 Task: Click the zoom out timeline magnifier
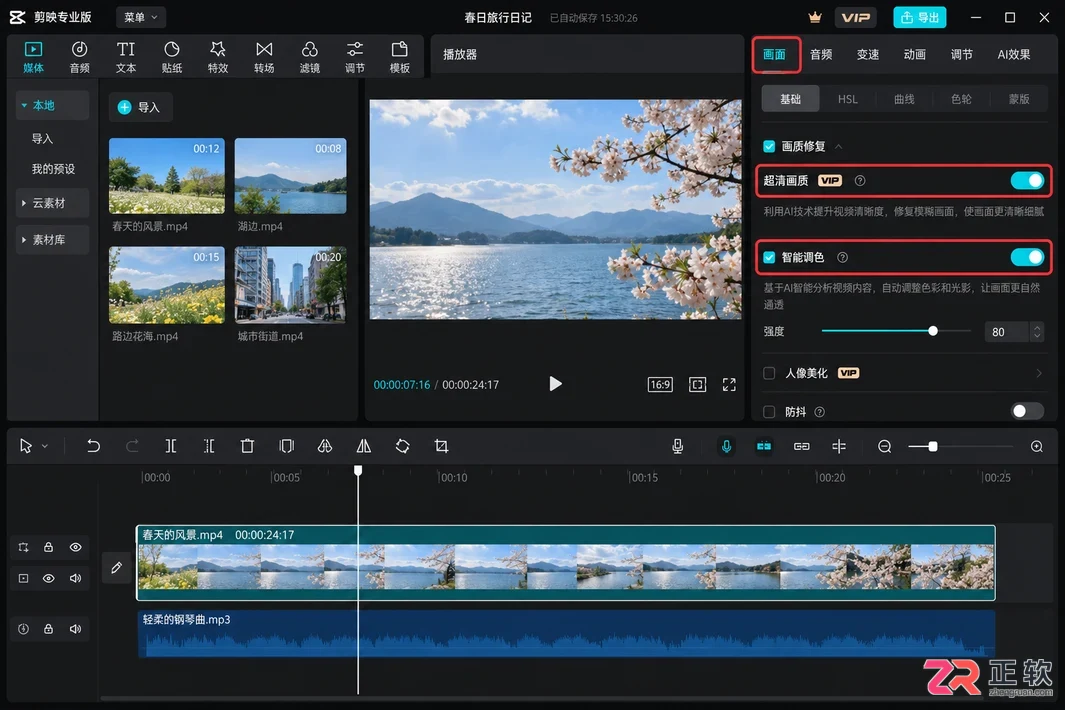(884, 446)
